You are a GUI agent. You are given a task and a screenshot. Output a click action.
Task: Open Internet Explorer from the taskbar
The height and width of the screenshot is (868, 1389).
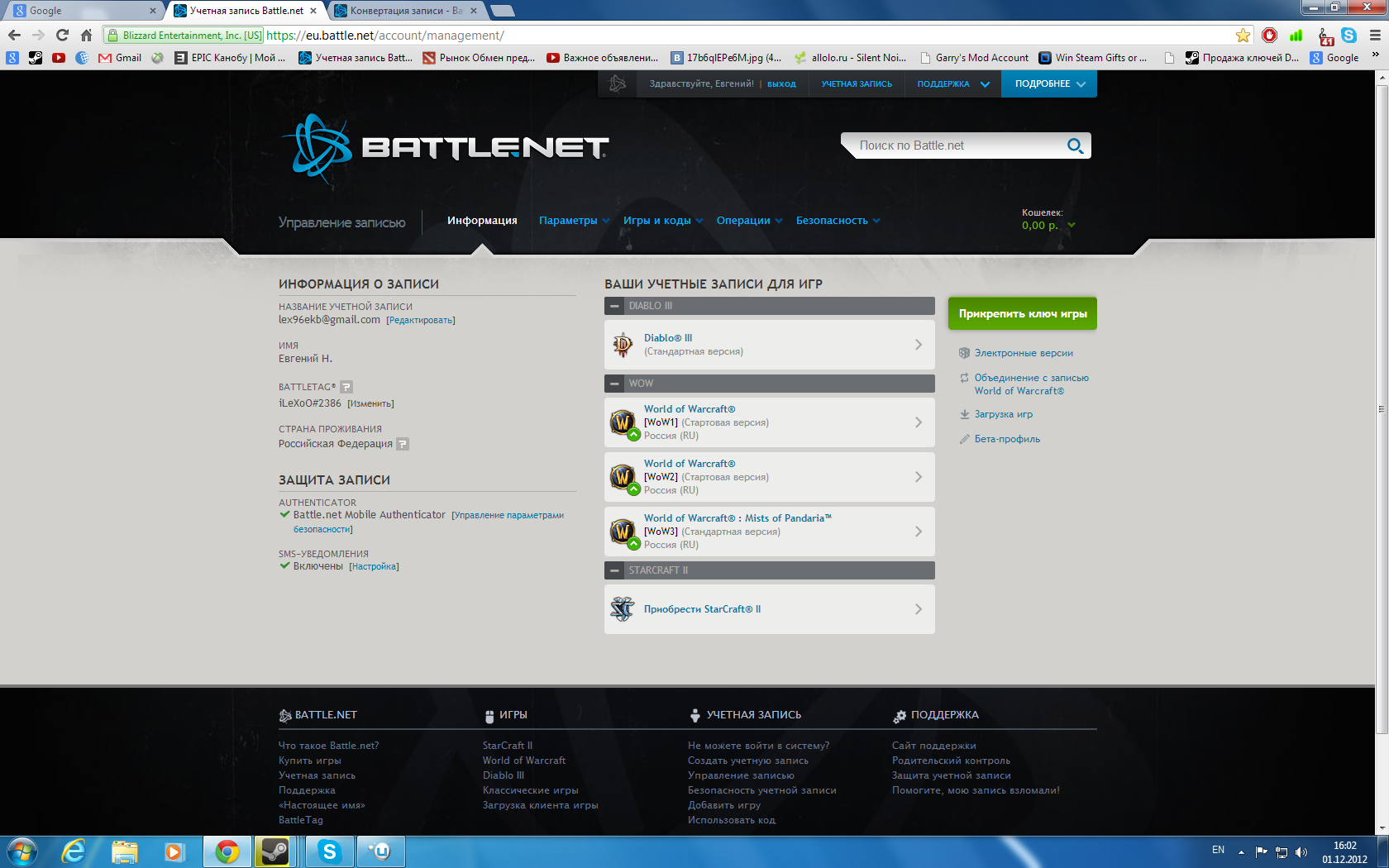[74, 851]
